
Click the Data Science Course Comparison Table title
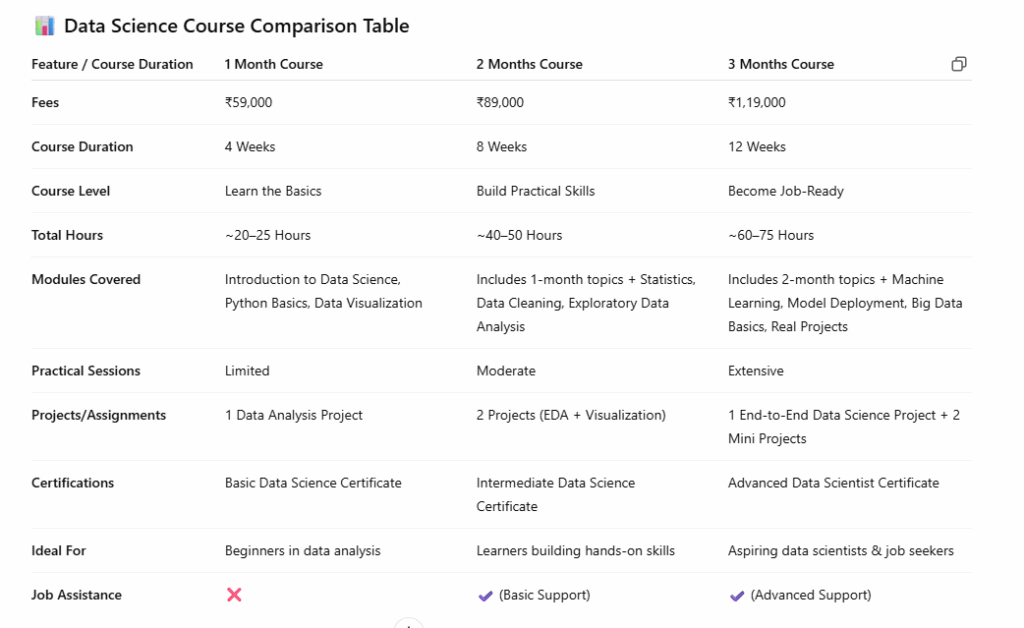pos(236,26)
